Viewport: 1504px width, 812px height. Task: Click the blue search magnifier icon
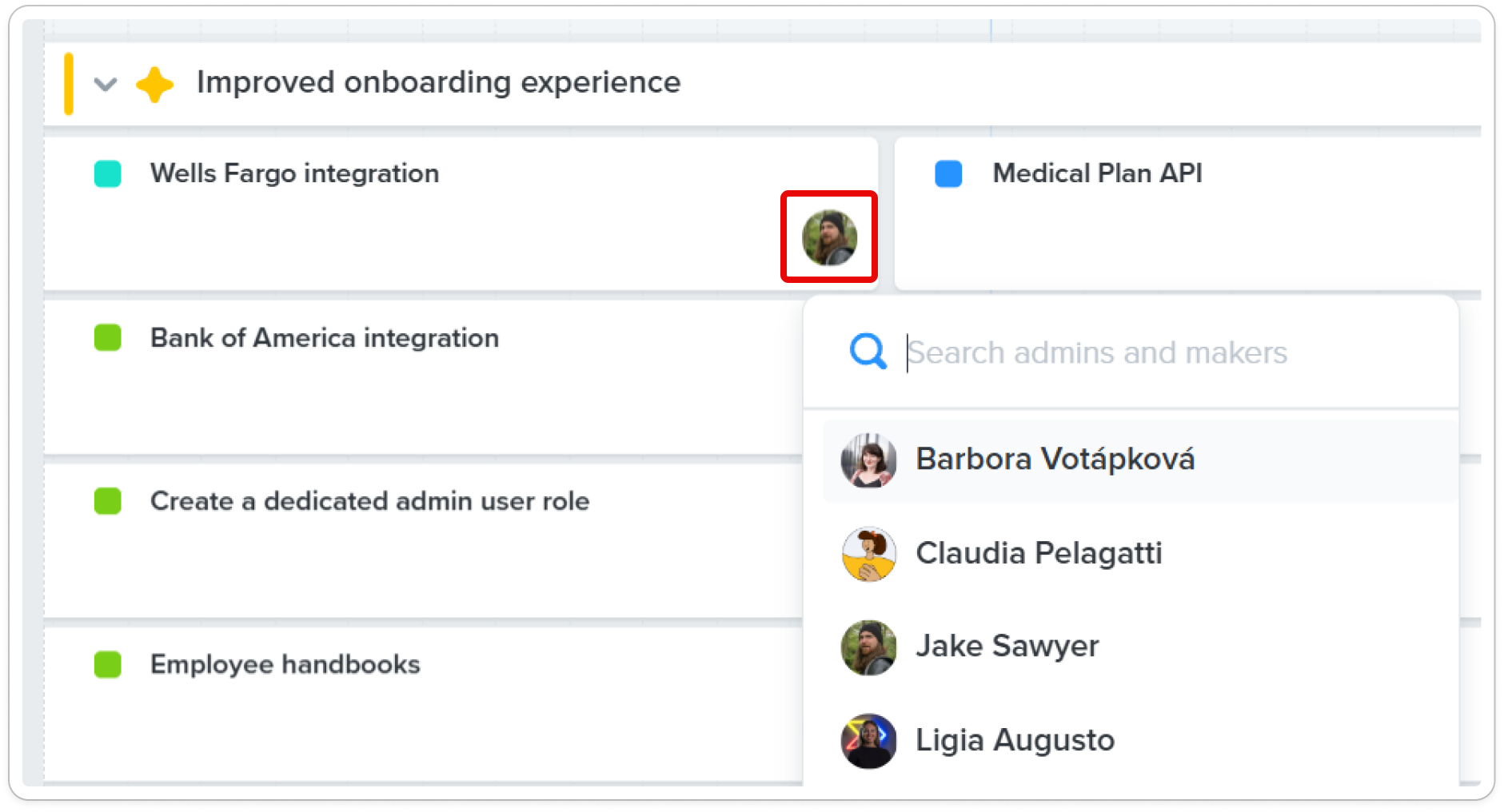tap(868, 352)
